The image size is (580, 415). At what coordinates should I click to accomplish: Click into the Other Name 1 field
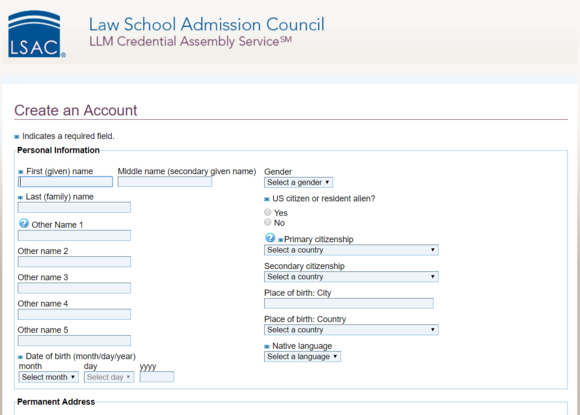[x=74, y=236]
